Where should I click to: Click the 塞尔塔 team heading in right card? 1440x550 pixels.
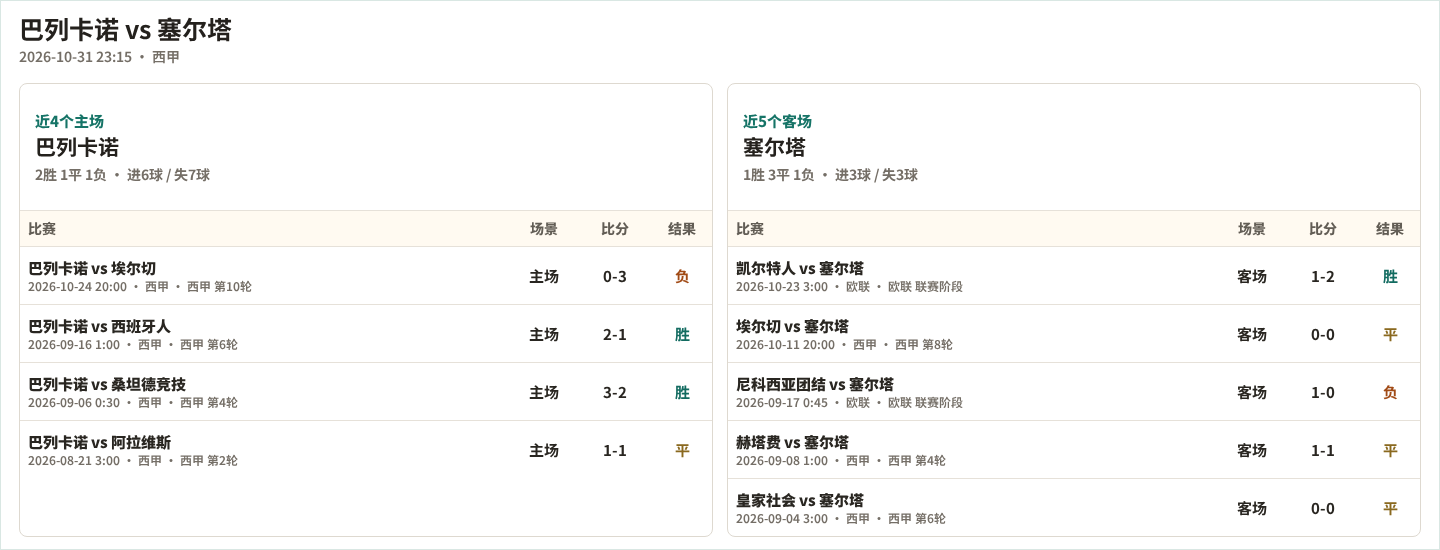pos(774,148)
